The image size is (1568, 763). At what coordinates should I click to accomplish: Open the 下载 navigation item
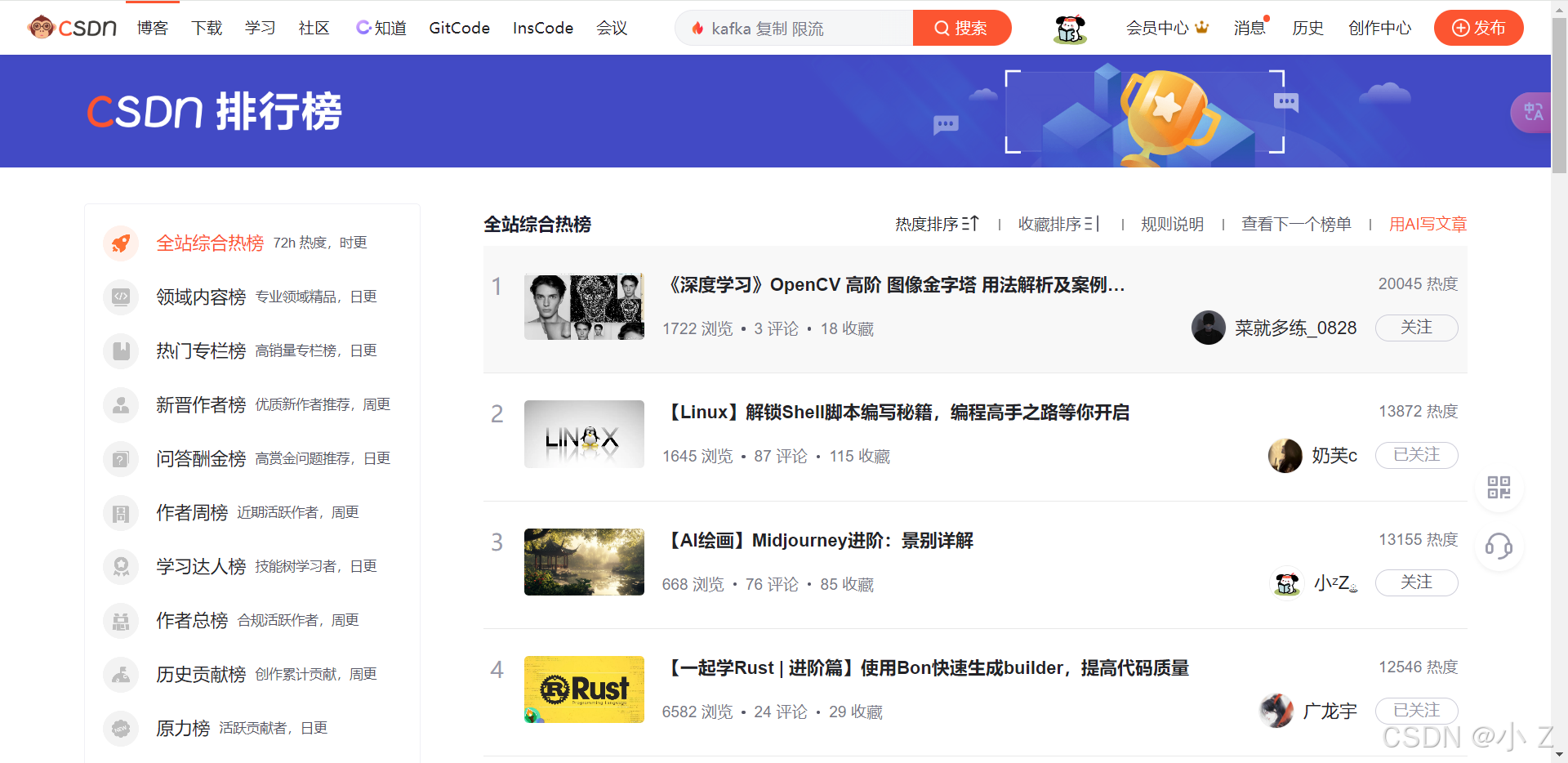click(207, 28)
